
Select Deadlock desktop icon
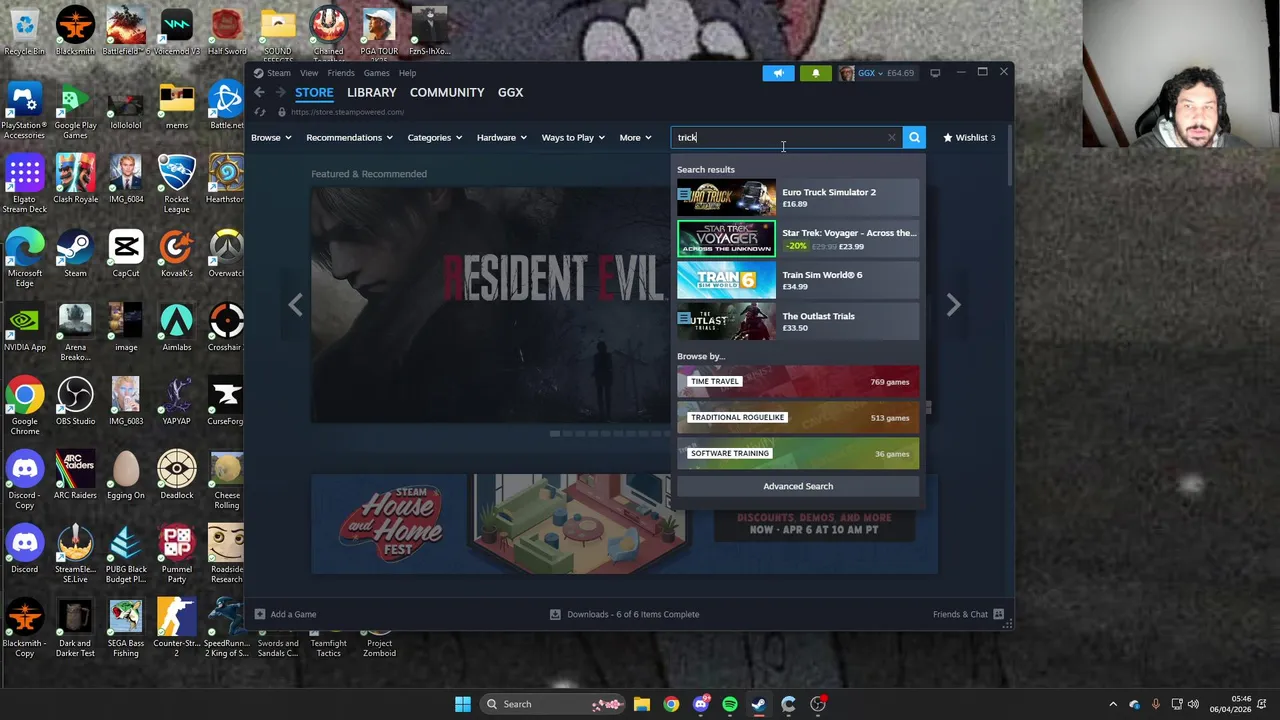[176, 475]
